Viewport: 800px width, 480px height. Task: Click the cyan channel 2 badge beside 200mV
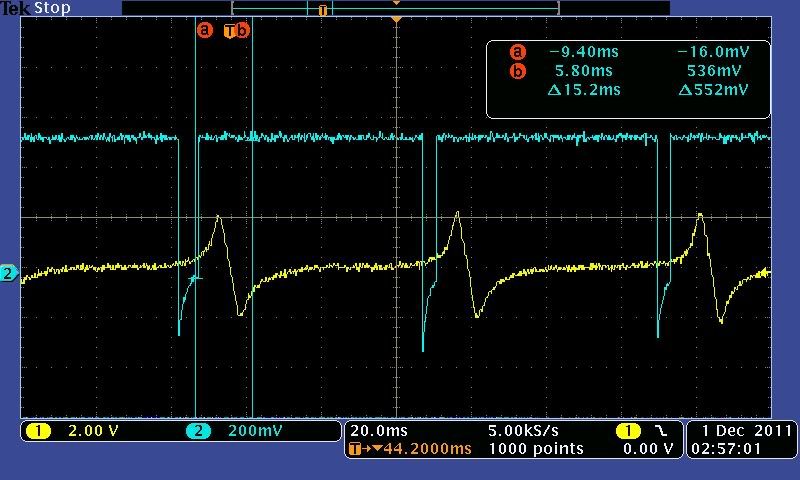(x=197, y=431)
